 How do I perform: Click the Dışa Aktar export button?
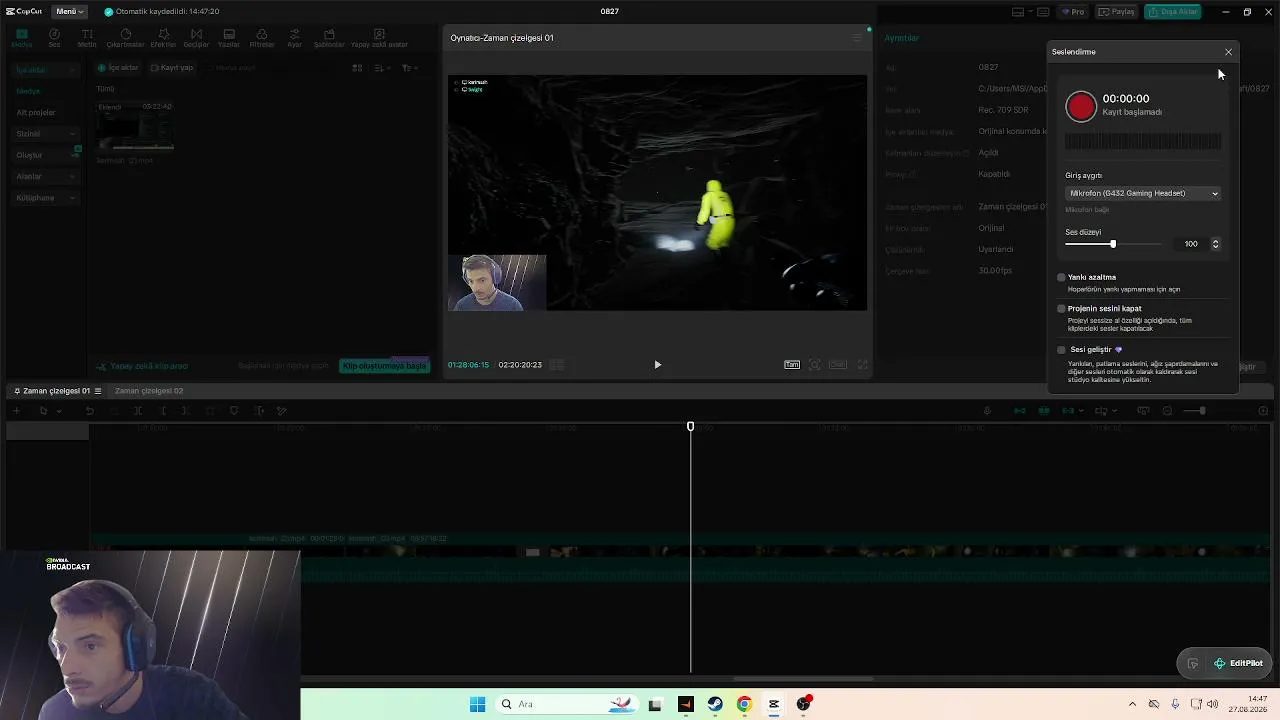[x=1173, y=12]
